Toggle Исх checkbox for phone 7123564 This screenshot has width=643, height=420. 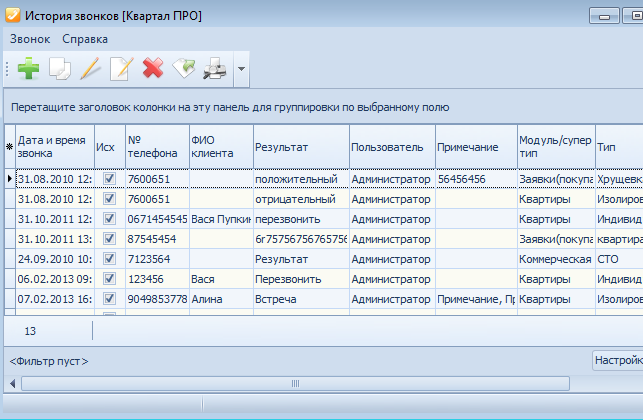click(109, 259)
